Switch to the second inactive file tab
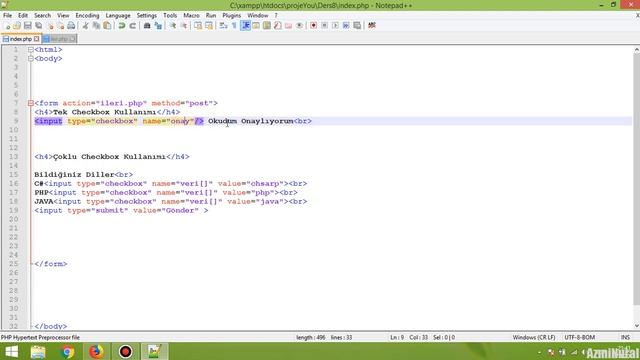The width and height of the screenshot is (640, 360). [60, 39]
